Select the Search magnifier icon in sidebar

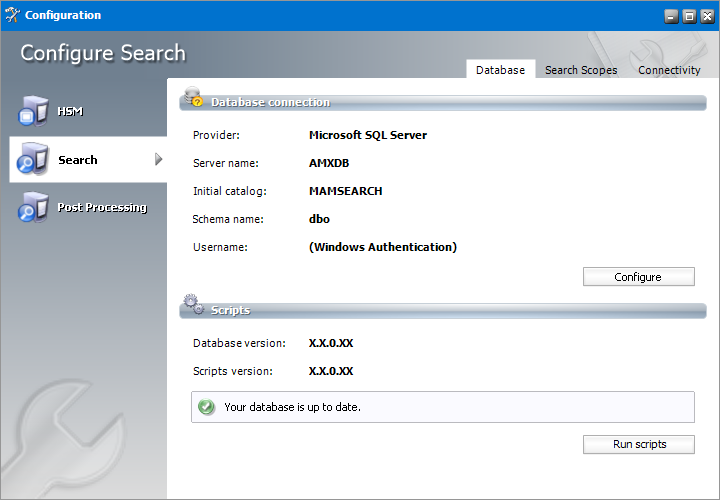[32, 159]
